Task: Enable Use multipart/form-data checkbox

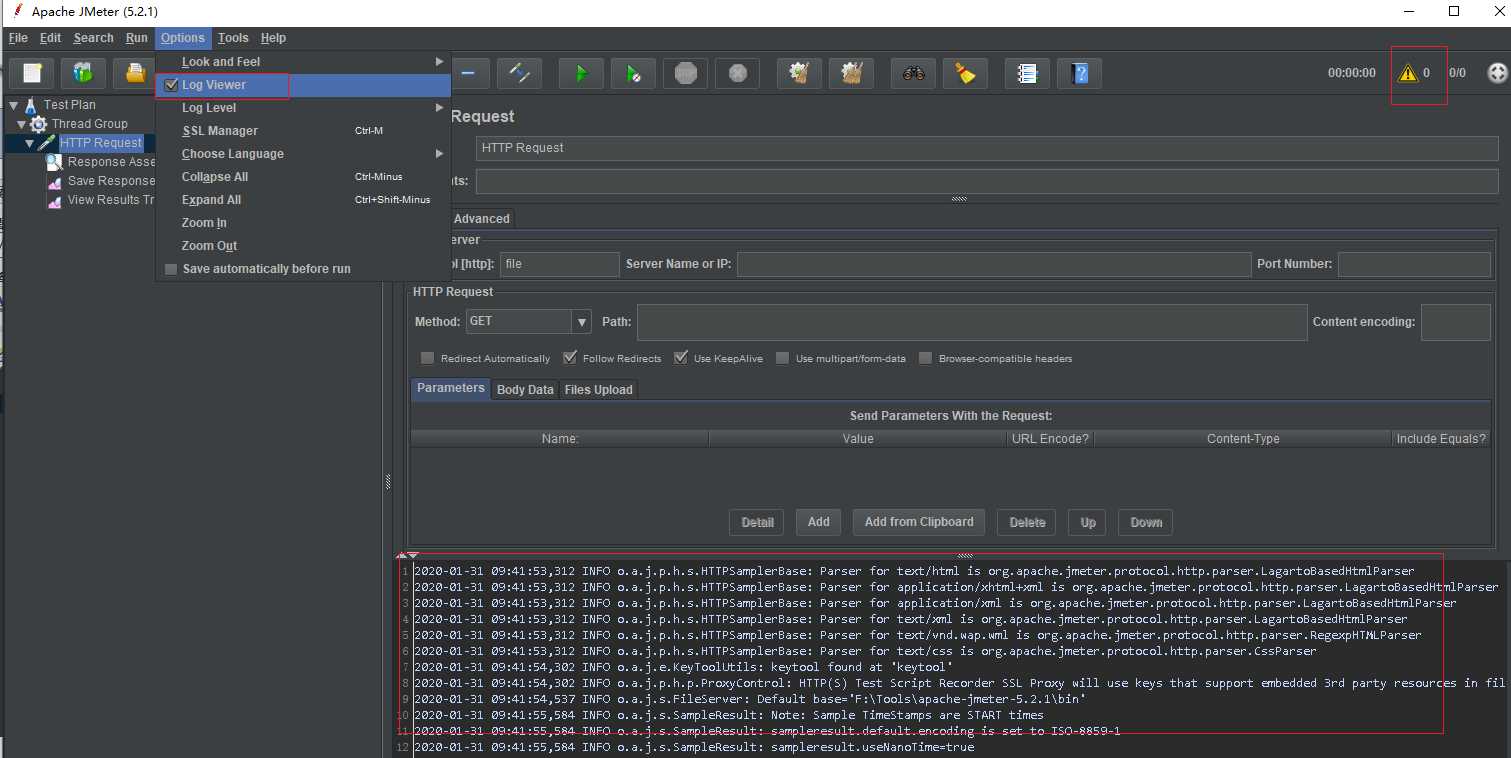Action: click(x=783, y=358)
